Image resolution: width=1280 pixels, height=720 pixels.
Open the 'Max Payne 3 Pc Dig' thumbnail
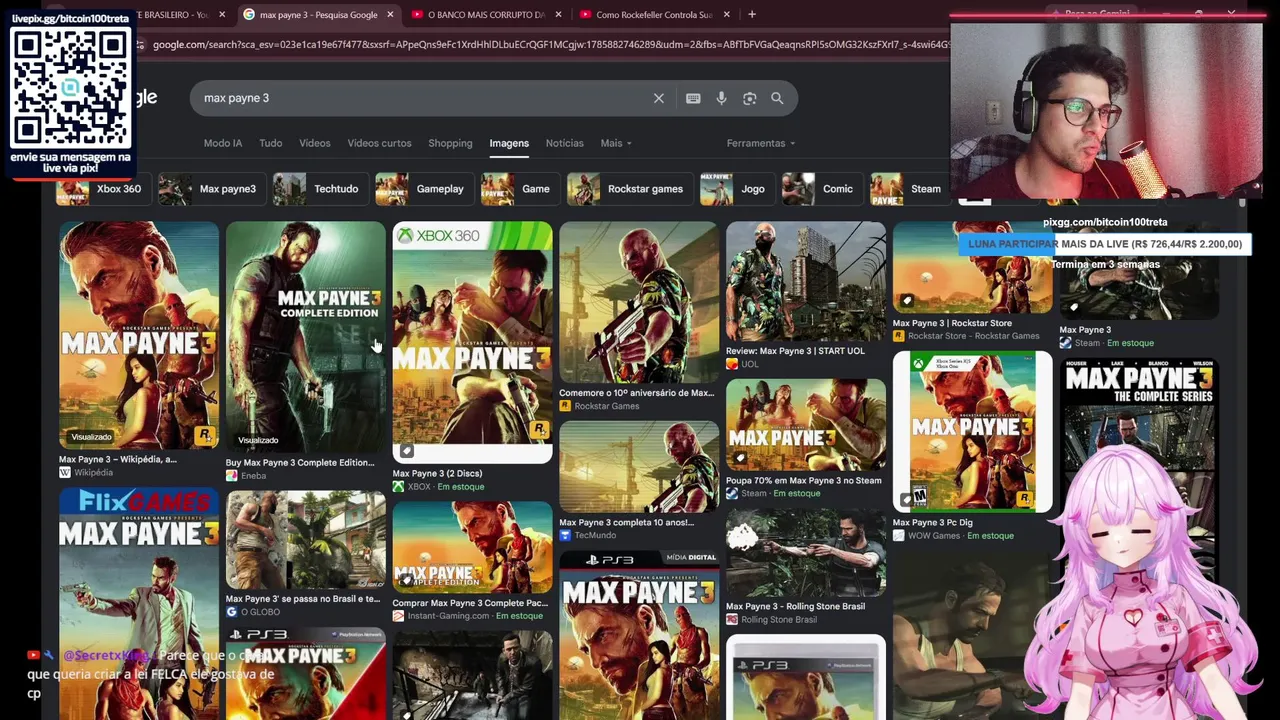click(x=972, y=432)
